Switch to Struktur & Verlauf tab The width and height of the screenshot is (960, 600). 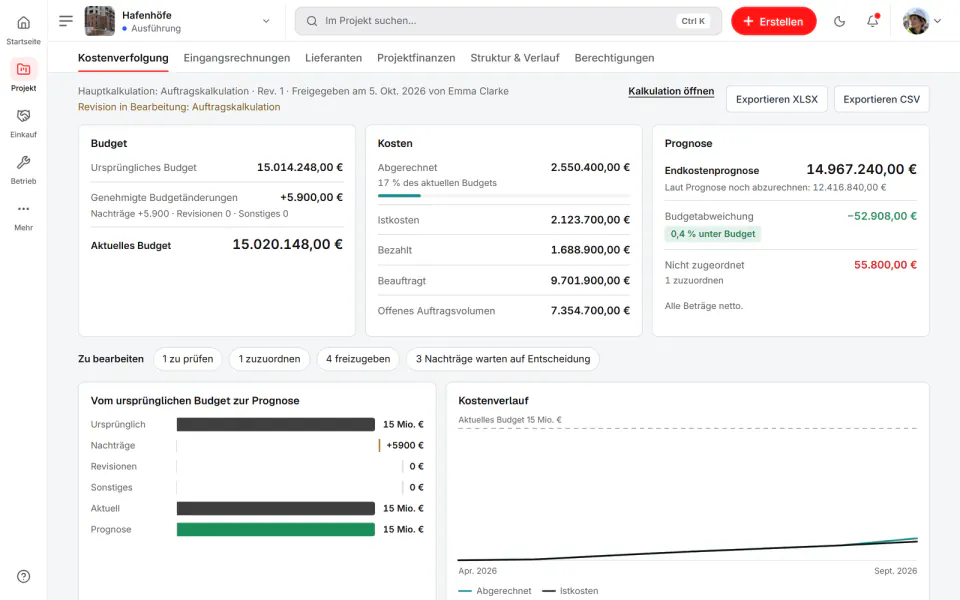(x=515, y=58)
